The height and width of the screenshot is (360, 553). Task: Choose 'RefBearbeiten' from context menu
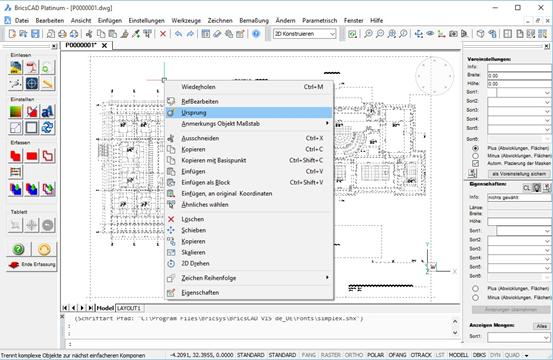(249, 102)
